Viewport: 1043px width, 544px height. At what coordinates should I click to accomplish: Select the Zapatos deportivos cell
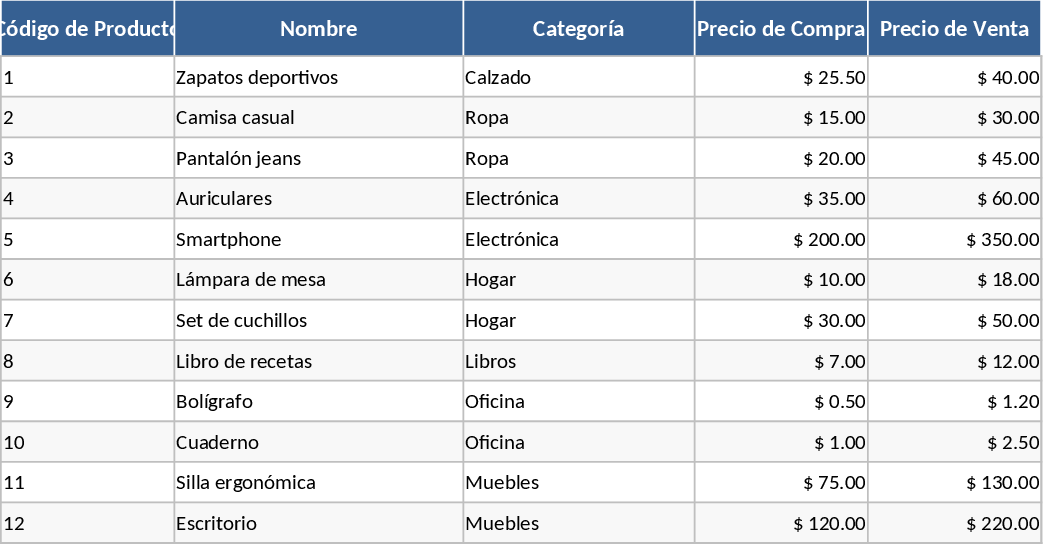(x=257, y=78)
